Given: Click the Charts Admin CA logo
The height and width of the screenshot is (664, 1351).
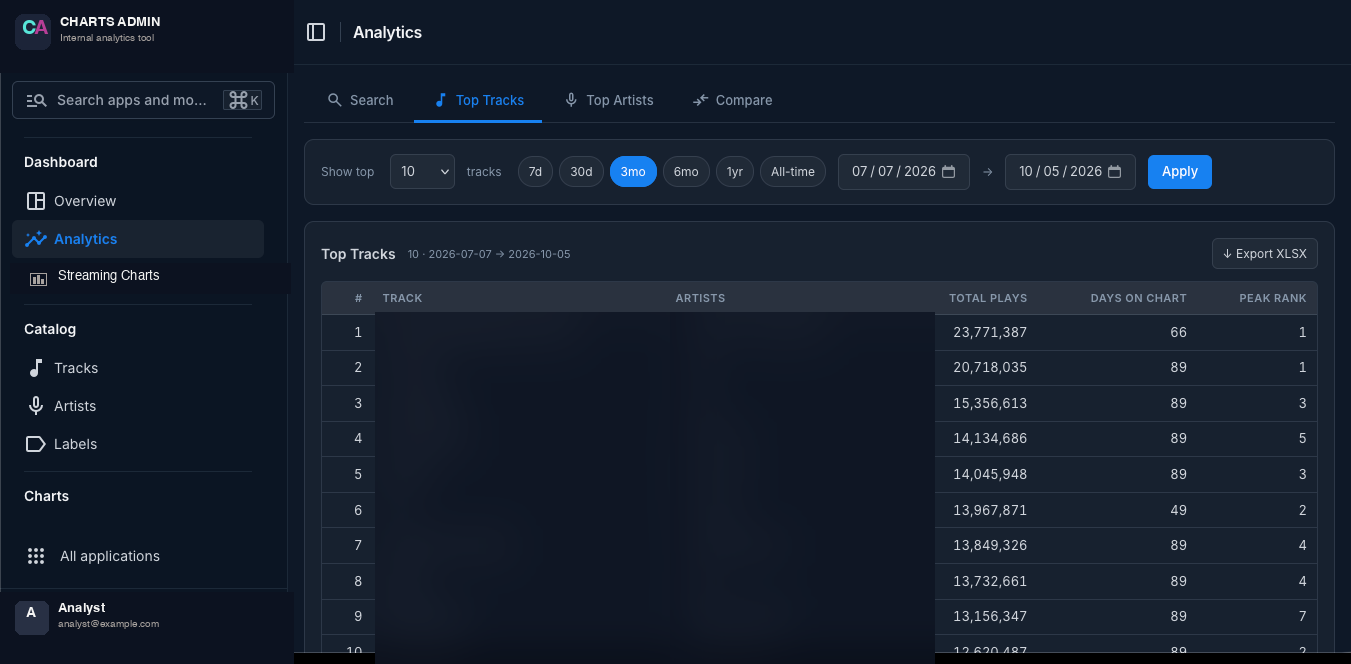Looking at the screenshot, I should pos(33,32).
